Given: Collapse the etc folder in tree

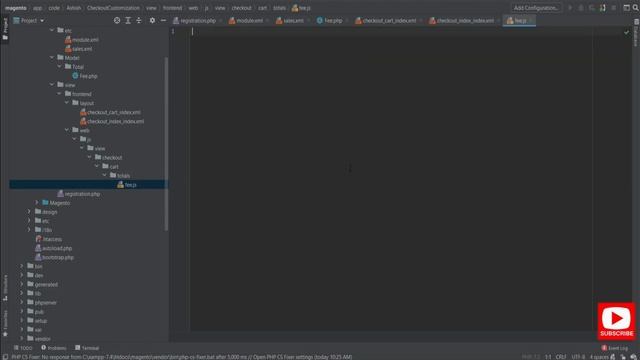Looking at the screenshot, I should (52, 30).
